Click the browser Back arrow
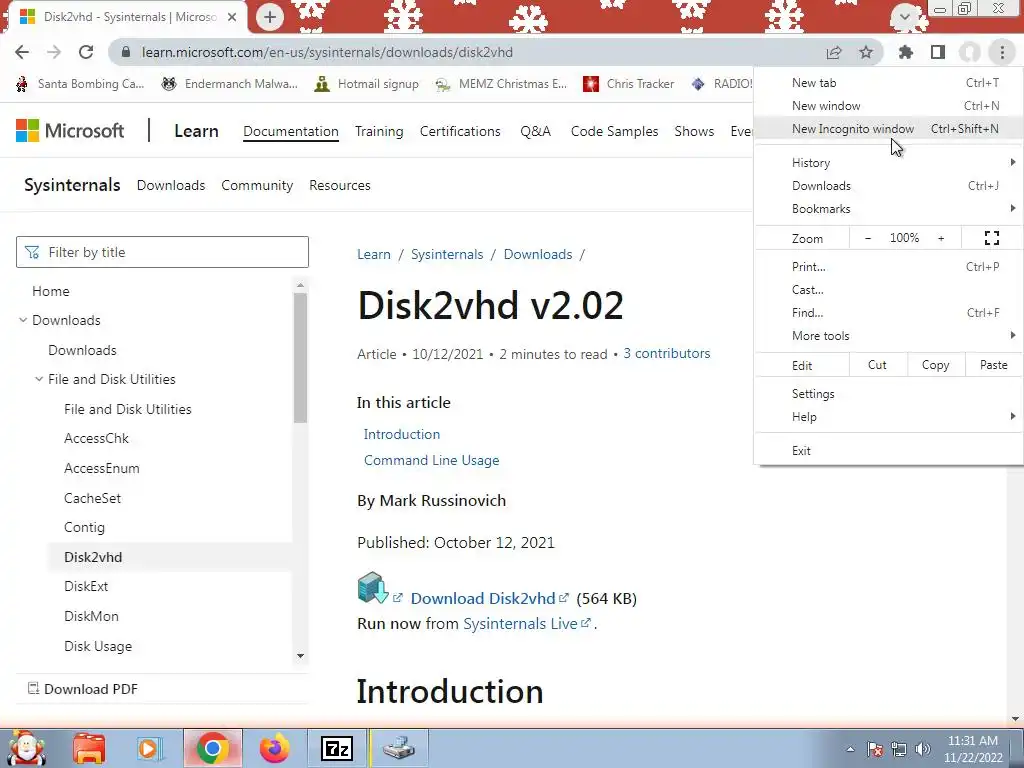This screenshot has height=768, width=1024. point(22,52)
